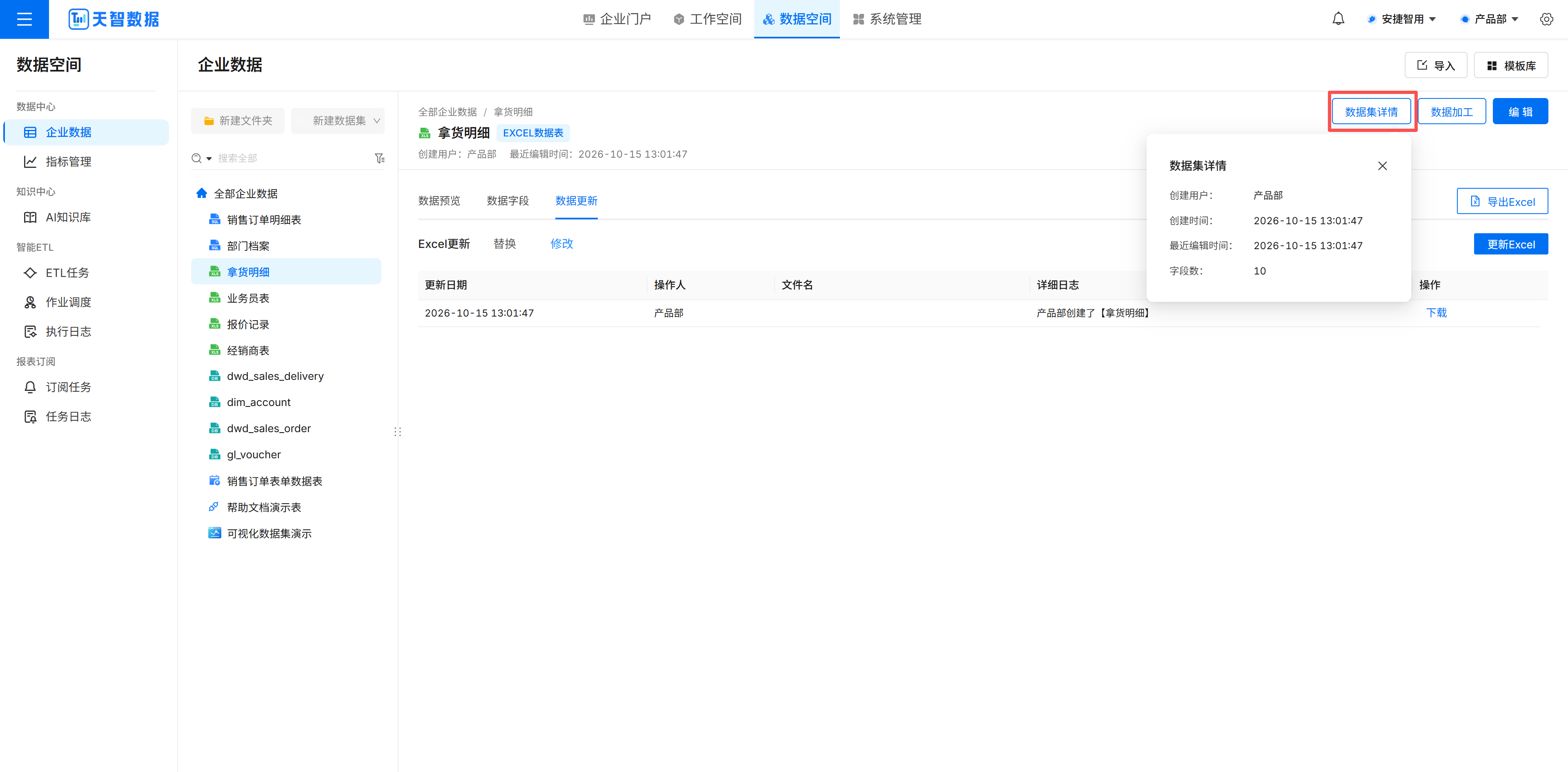Click the 指标管理 chart icon
The image size is (1568, 772).
[30, 161]
